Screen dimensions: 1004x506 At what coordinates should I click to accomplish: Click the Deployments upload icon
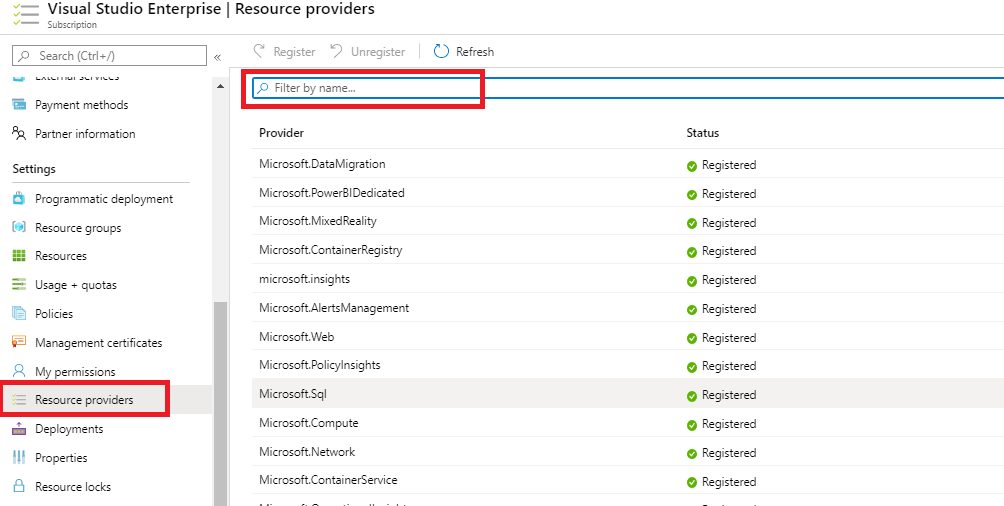coord(19,429)
